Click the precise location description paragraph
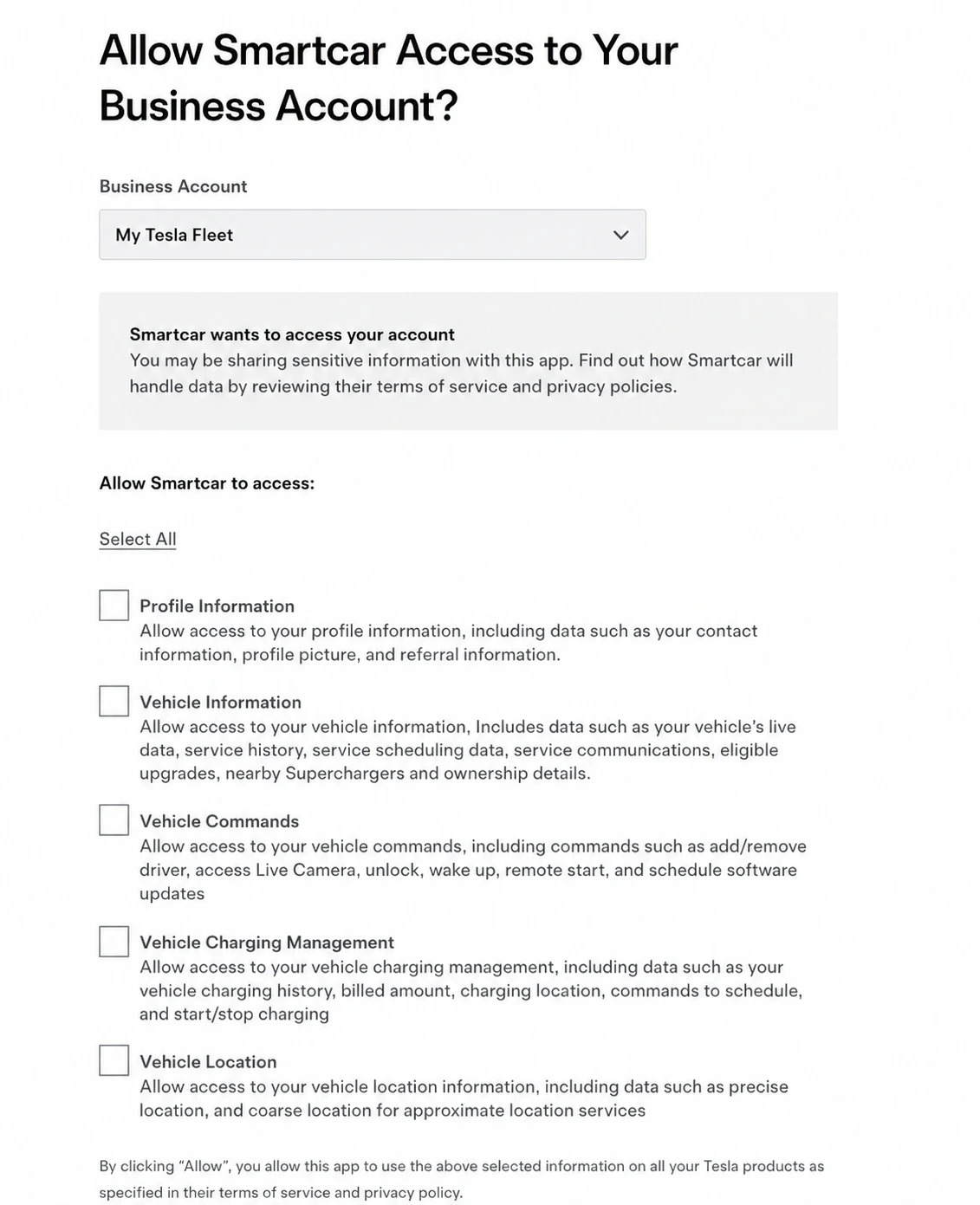980x1205 pixels. click(x=464, y=1098)
